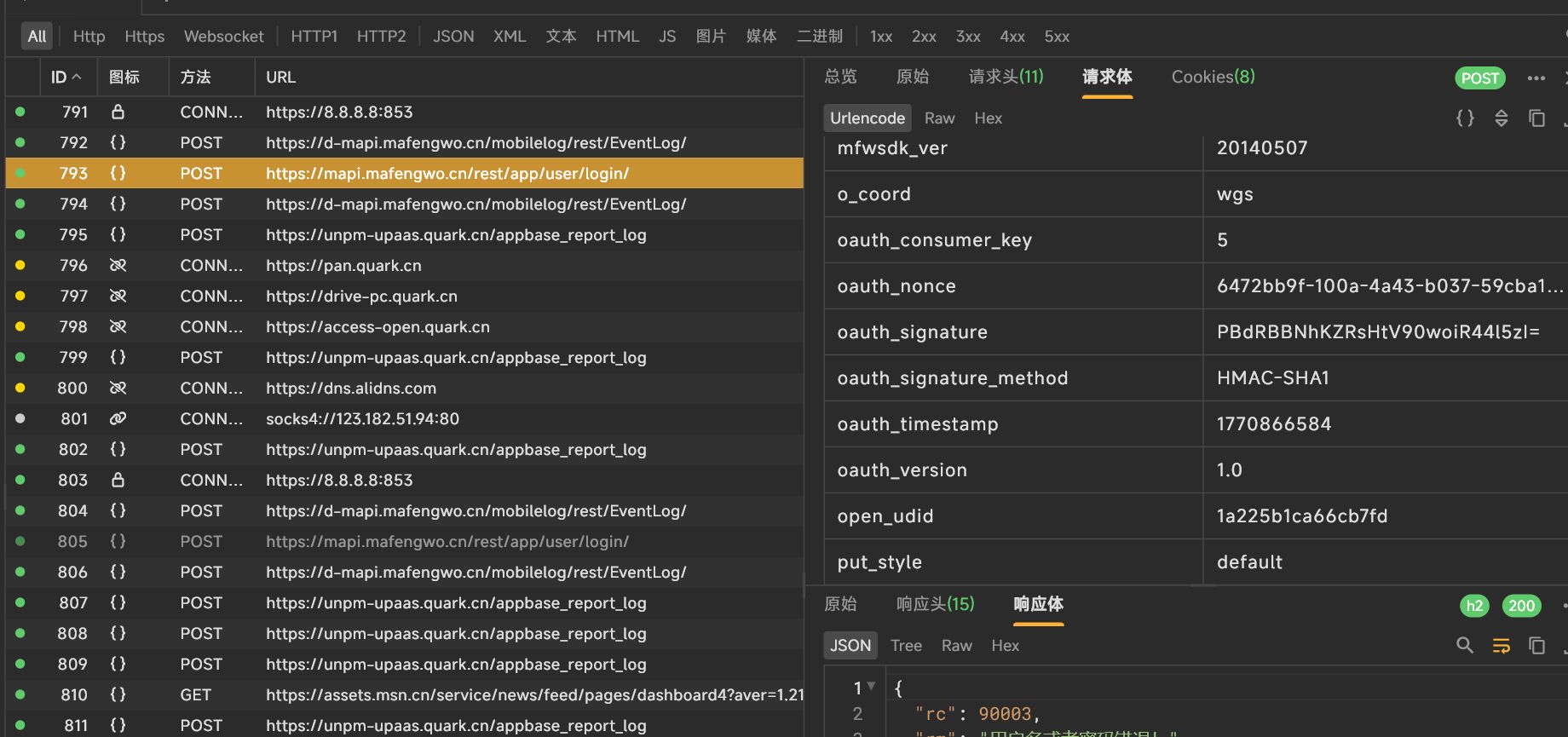1568x737 pixels.
Task: Click the search icon in response body toolbar
Action: point(1465,646)
